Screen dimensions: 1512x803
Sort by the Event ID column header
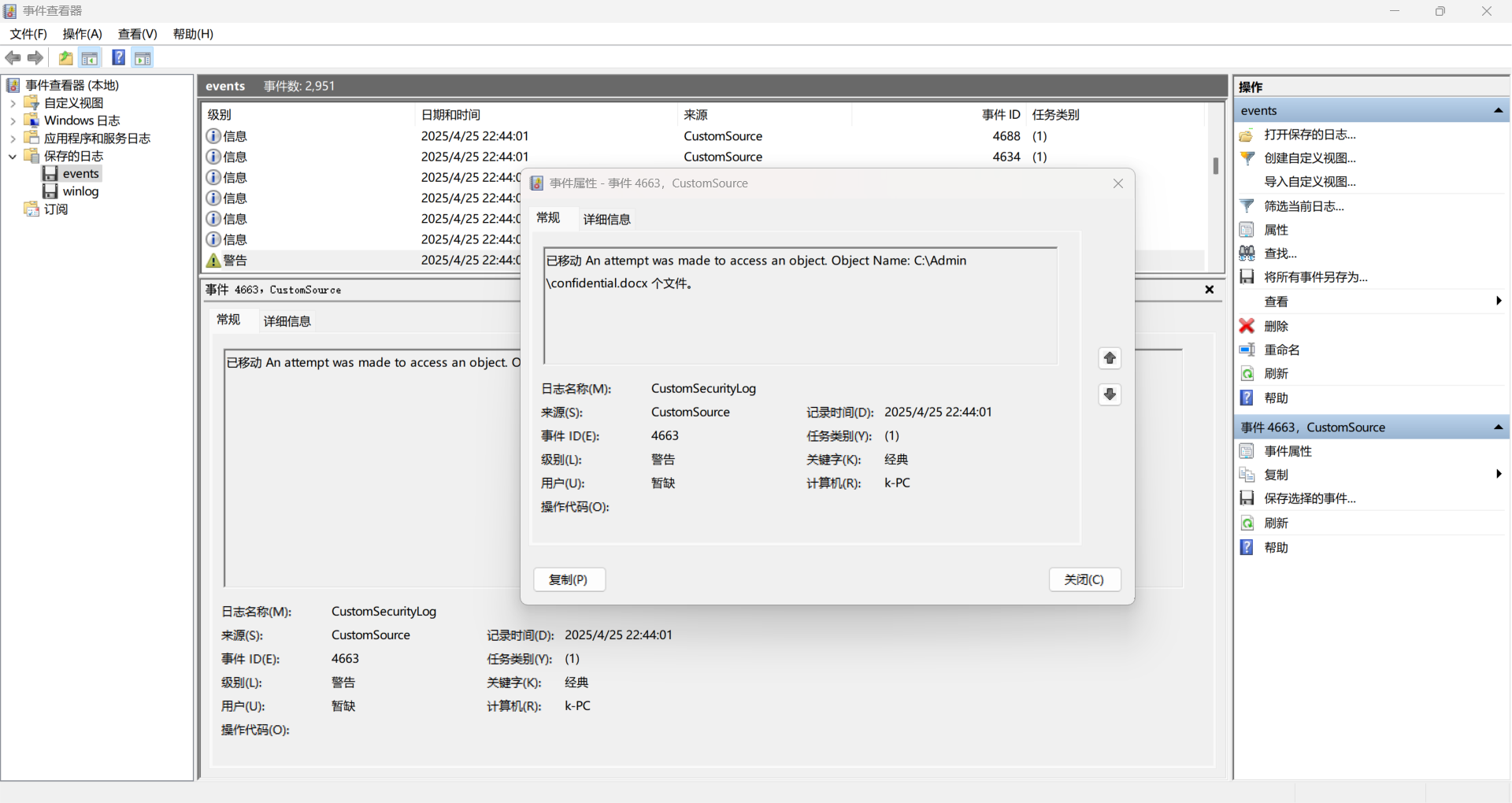tap(939, 115)
